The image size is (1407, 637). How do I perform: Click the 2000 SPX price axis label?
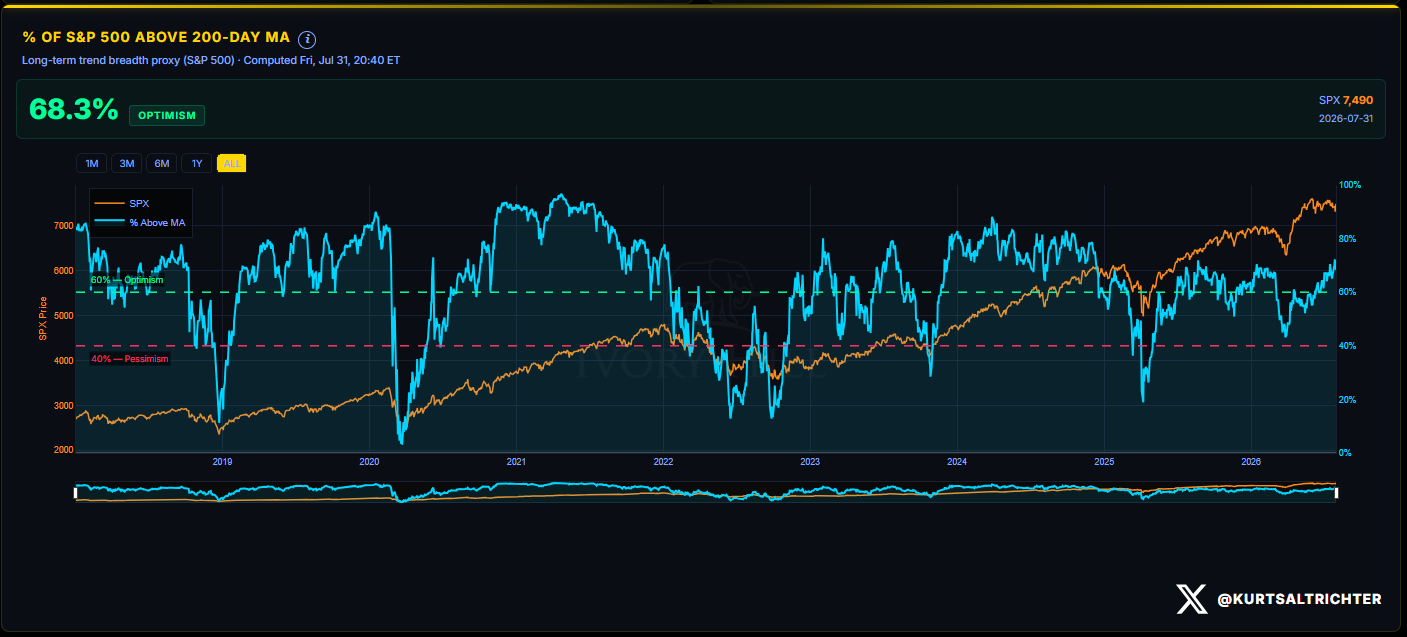63,451
